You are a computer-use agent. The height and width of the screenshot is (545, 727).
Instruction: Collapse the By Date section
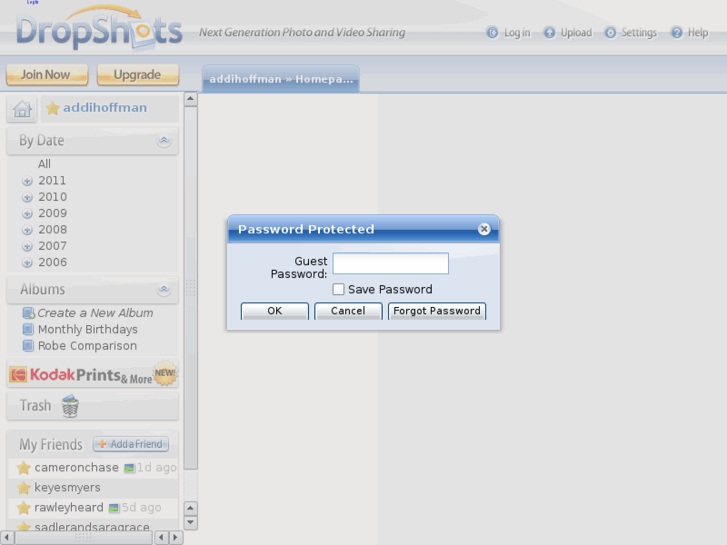[x=164, y=141]
